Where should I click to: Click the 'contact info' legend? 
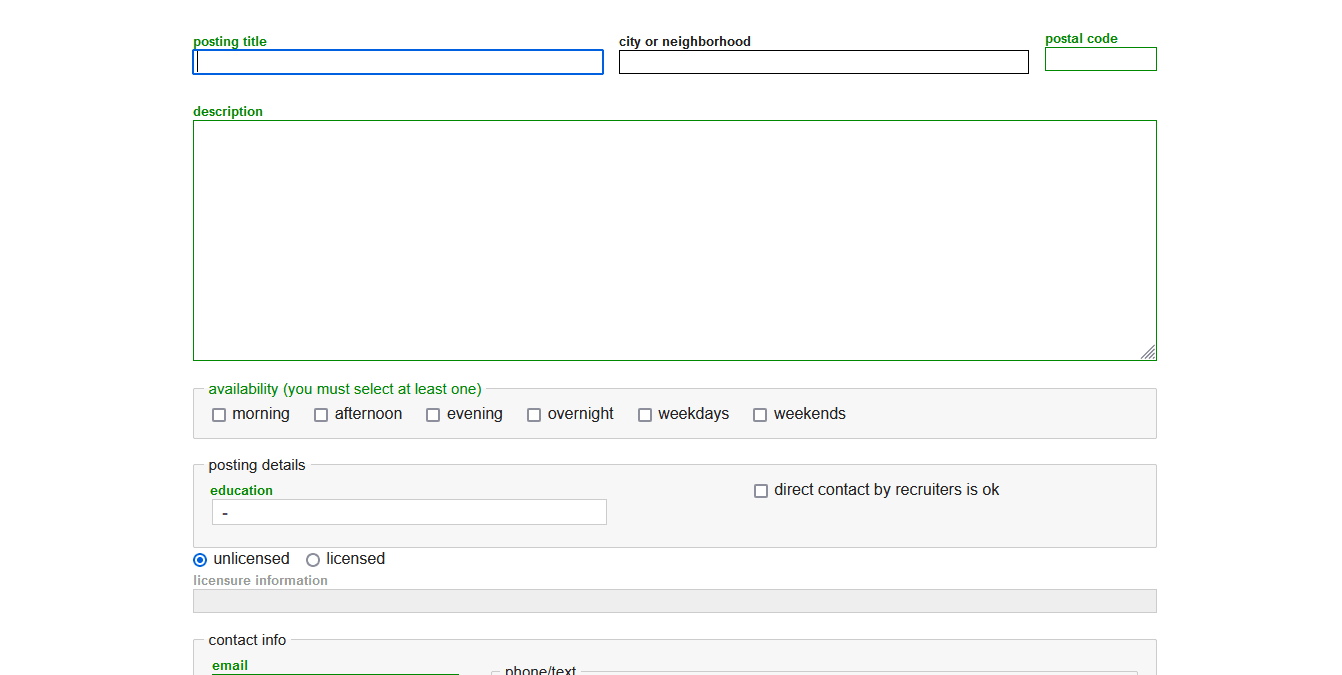(247, 640)
